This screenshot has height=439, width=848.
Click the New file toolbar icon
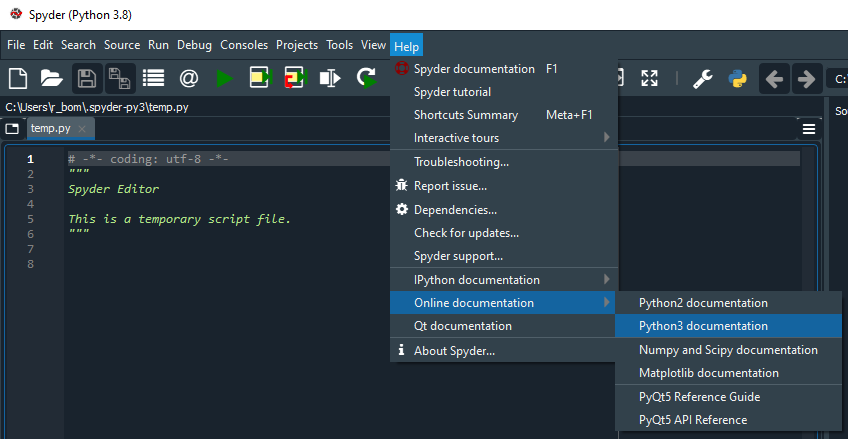(x=18, y=79)
